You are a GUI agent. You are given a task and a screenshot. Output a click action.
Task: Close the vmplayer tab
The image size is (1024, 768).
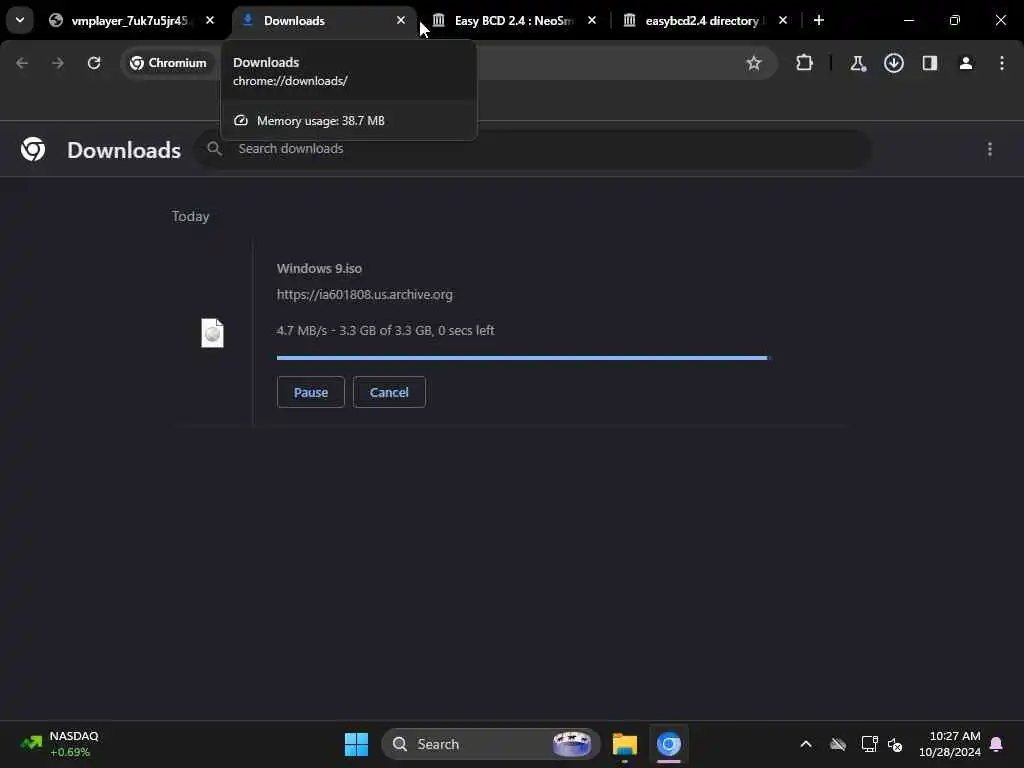tap(210, 20)
